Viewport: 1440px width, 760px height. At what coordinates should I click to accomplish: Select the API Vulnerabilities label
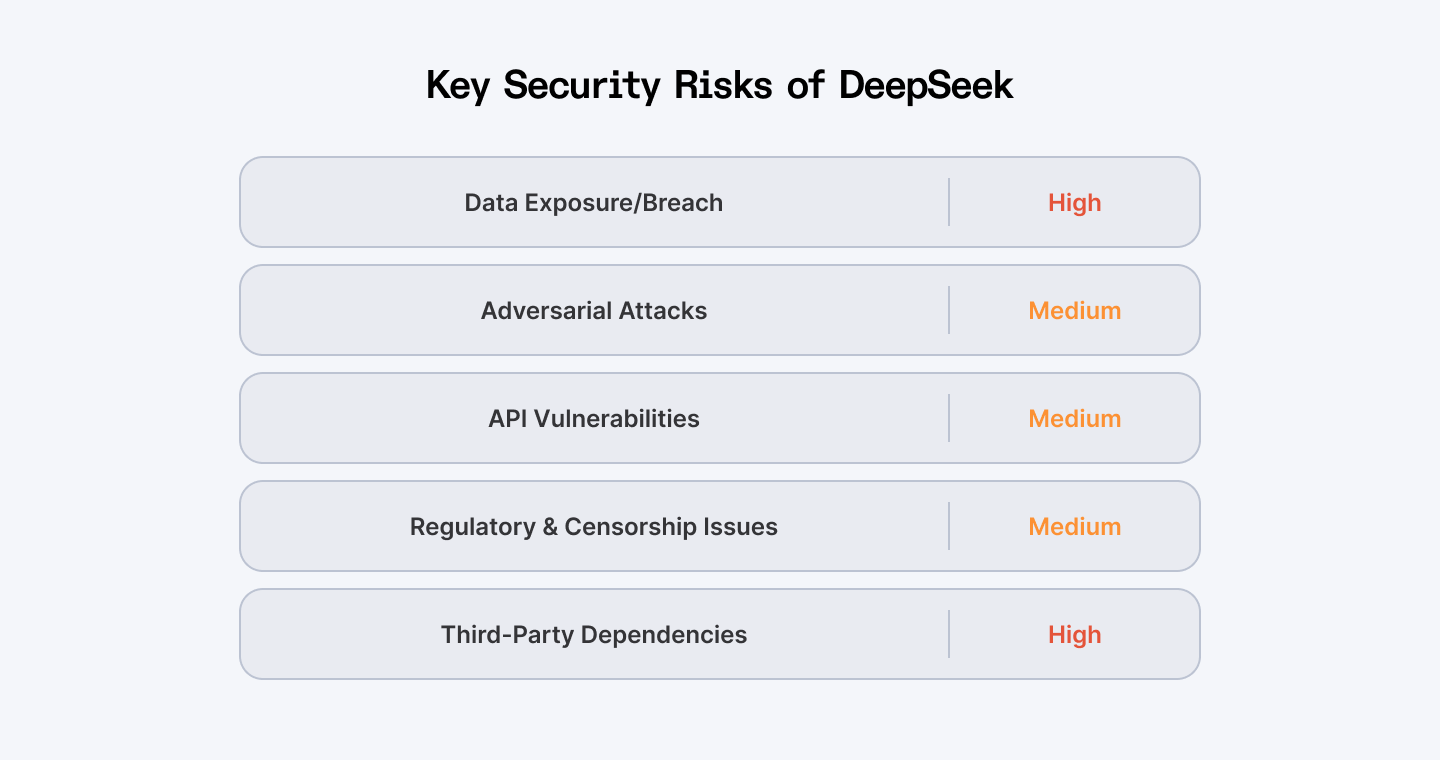(x=594, y=419)
